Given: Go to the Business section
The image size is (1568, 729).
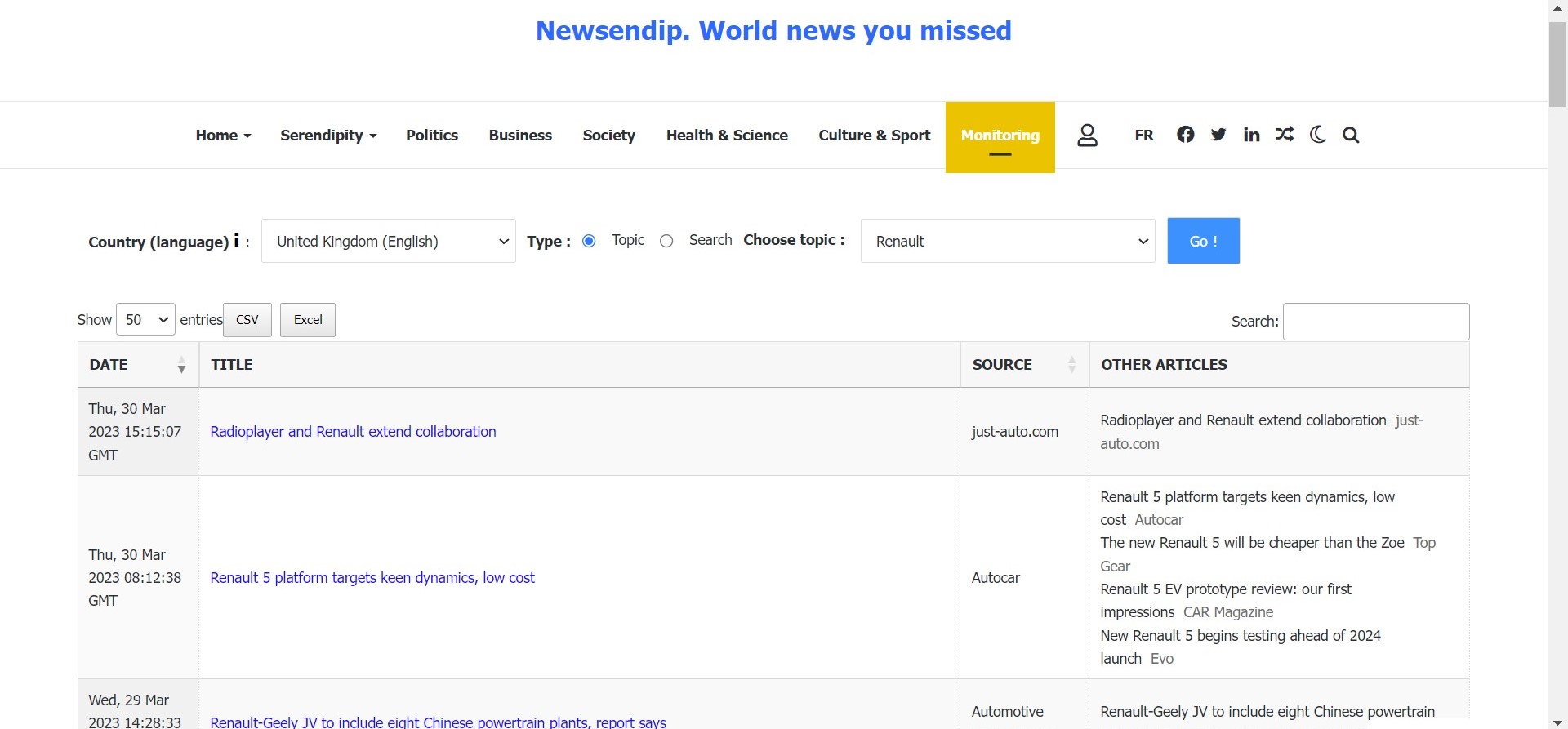Looking at the screenshot, I should tap(520, 136).
